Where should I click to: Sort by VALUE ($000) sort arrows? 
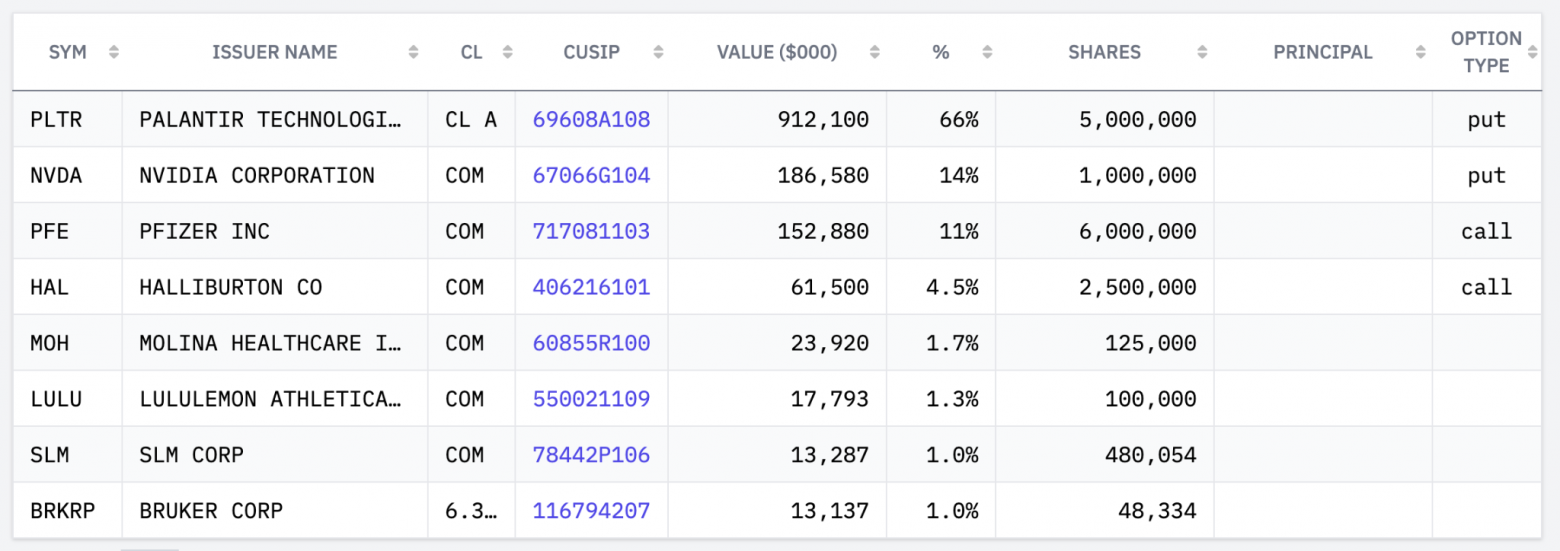875,52
